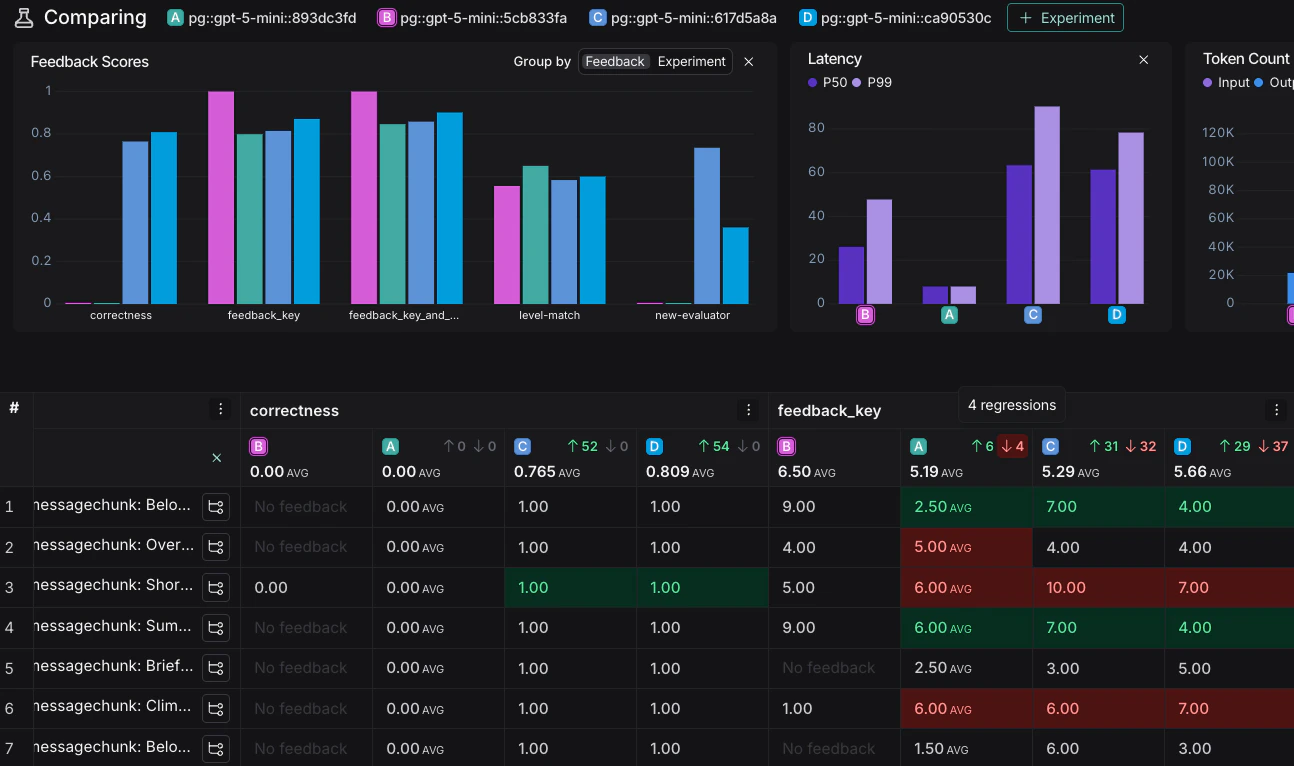Click the 10.00 feedback_key cell in row 3
1294x766 pixels.
(x=1063, y=588)
